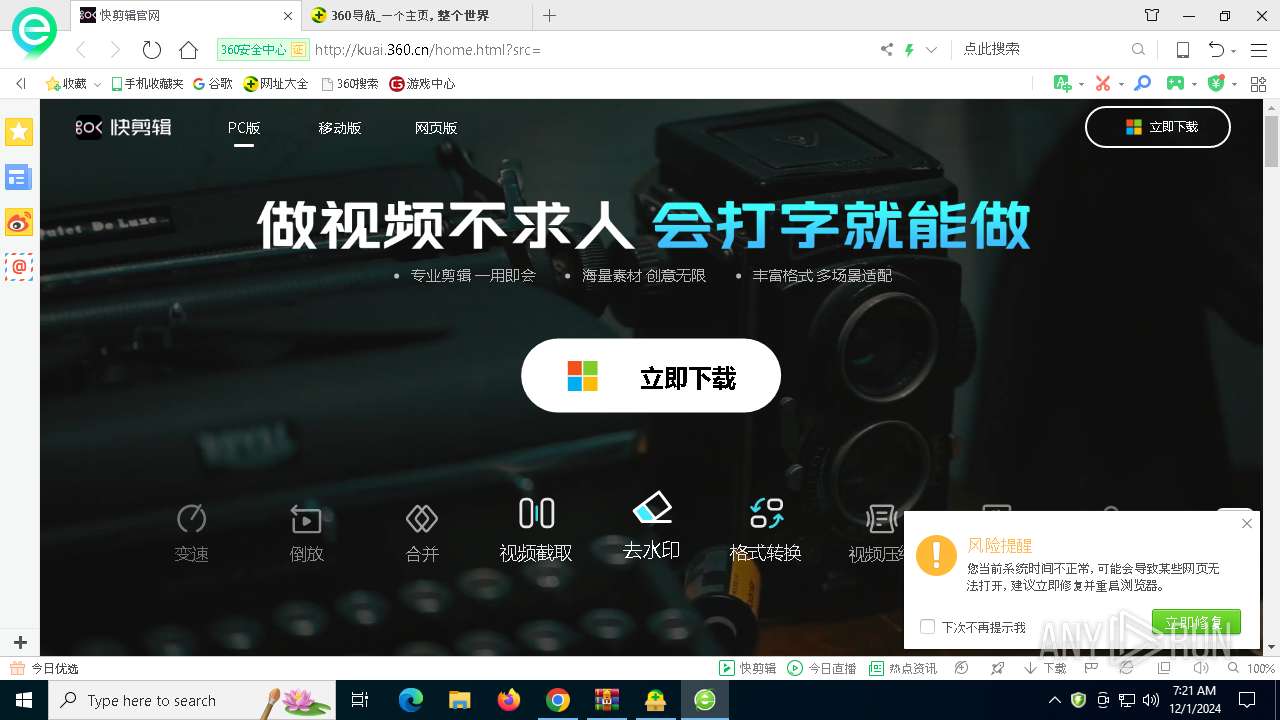The height and width of the screenshot is (720, 1280).
Task: Open a new tab with plus button
Action: (549, 15)
